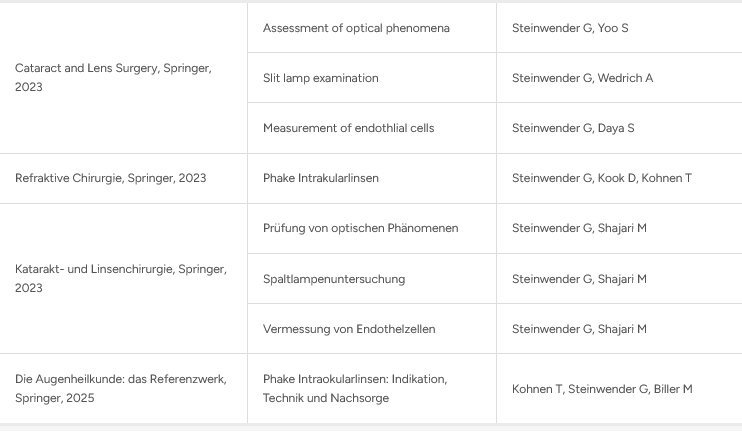The height and width of the screenshot is (431, 742).
Task: Select 'Refraktive Chirurgie, Springer, 2023' cell
Action: click(111, 178)
